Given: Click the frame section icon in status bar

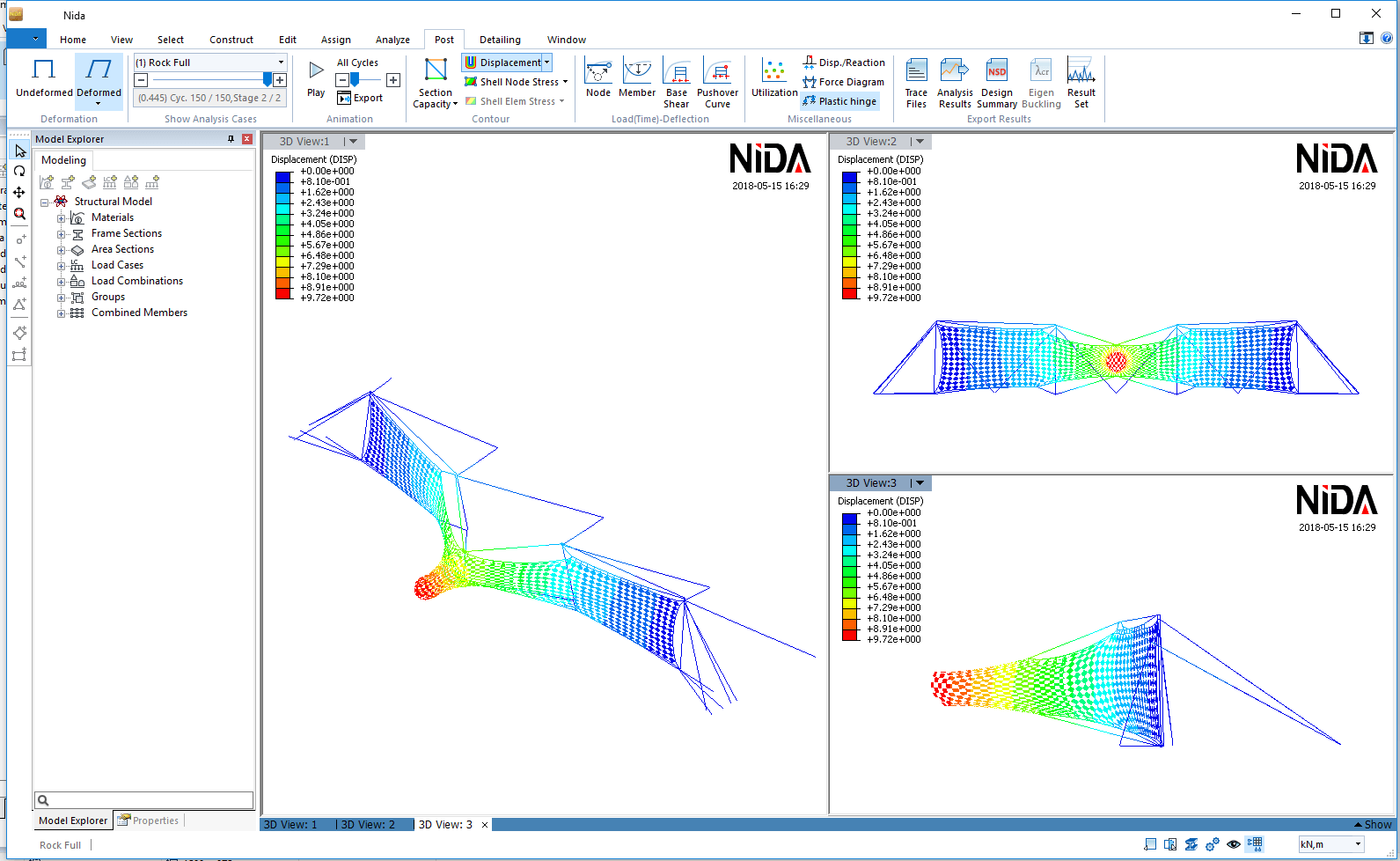Looking at the screenshot, I should [x=1191, y=844].
